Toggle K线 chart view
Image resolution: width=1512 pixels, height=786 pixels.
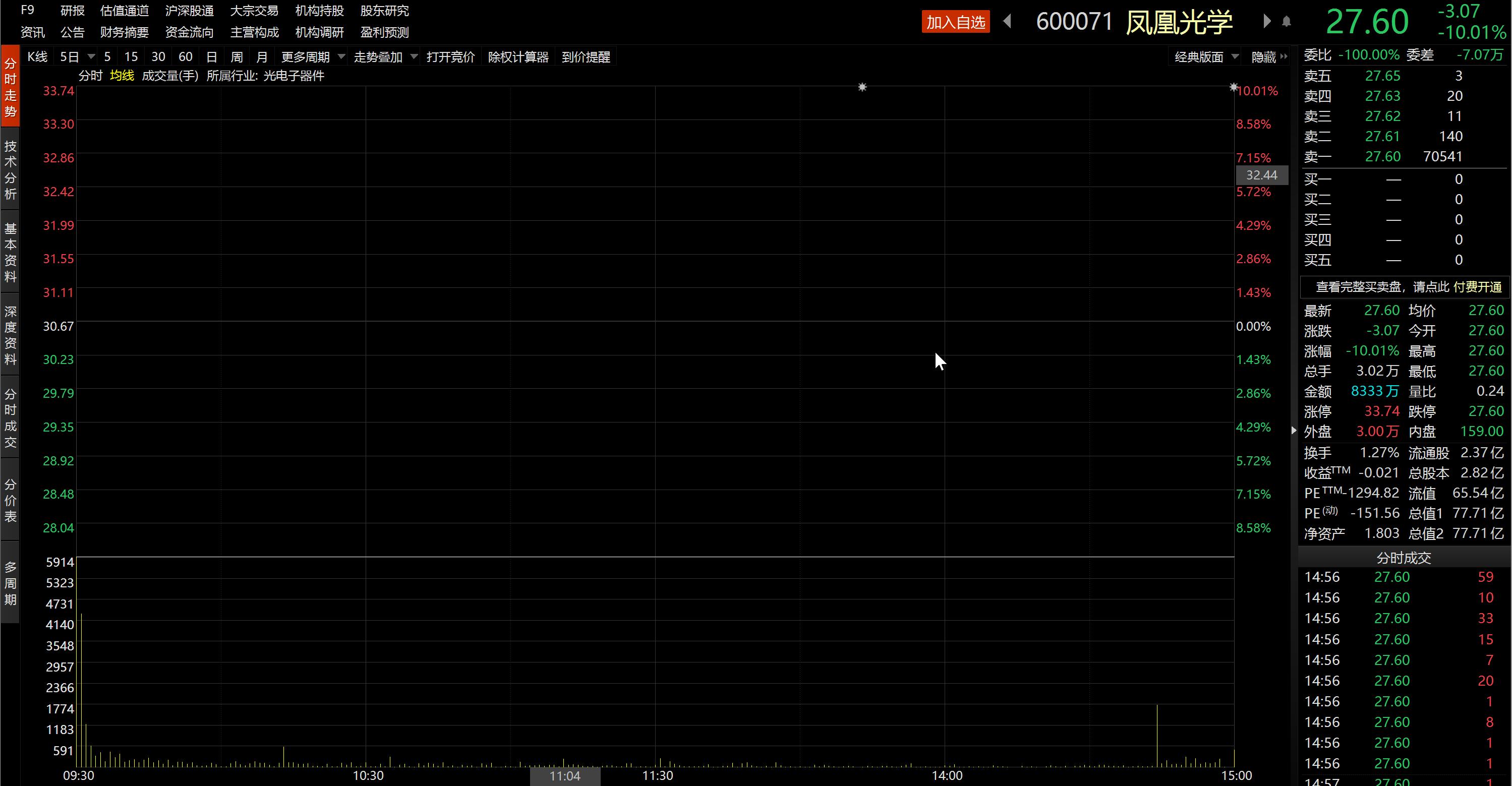click(x=37, y=57)
